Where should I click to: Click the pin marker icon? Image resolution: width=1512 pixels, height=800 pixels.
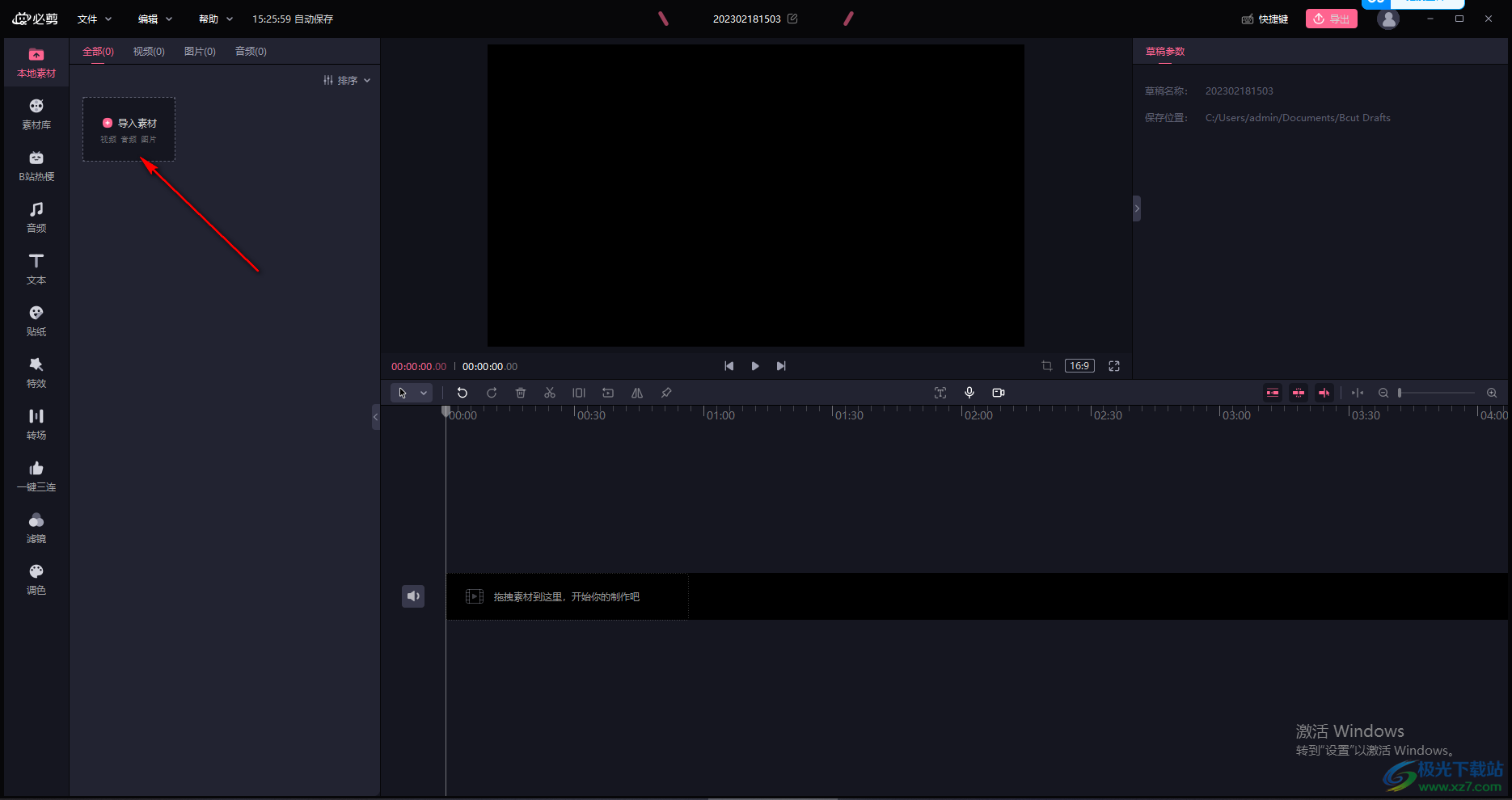pyautogui.click(x=666, y=393)
